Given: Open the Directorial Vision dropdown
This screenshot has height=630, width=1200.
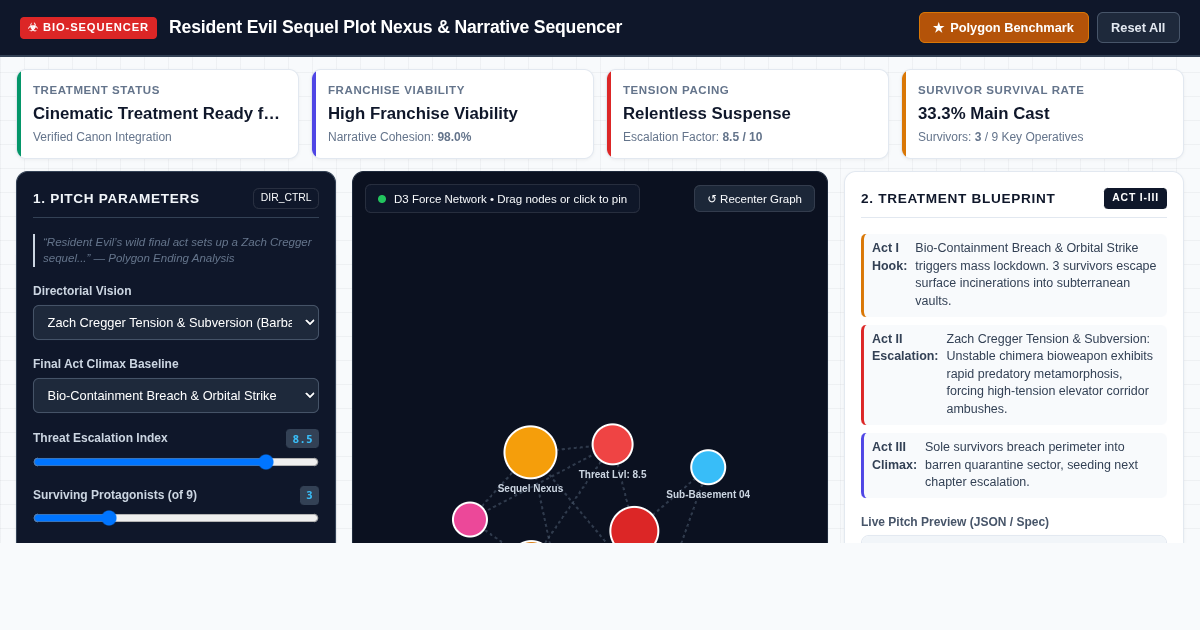Looking at the screenshot, I should [x=176, y=323].
